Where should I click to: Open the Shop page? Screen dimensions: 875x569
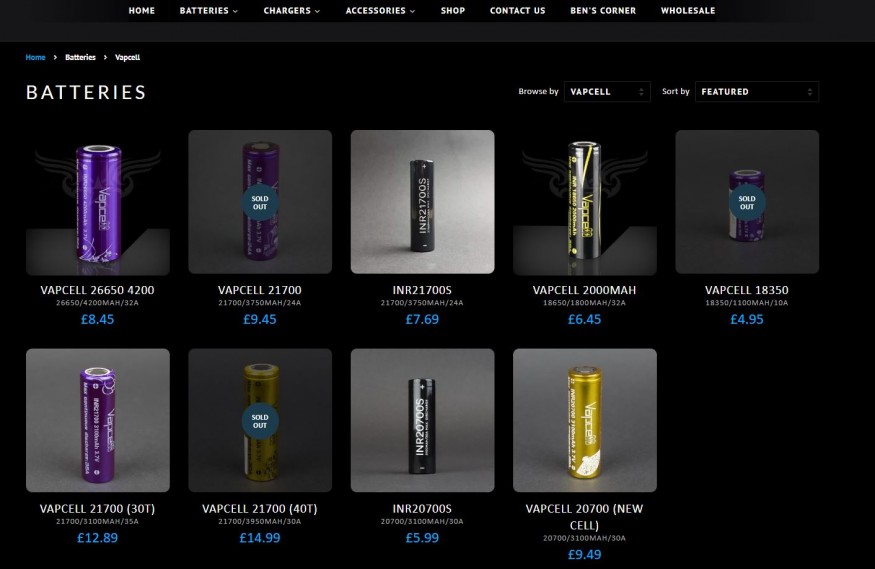453,11
